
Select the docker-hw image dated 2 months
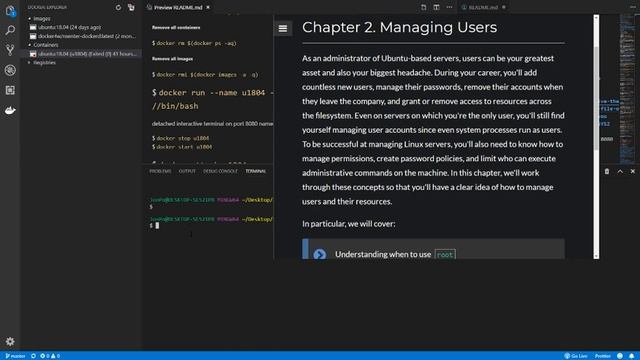[x=83, y=36]
